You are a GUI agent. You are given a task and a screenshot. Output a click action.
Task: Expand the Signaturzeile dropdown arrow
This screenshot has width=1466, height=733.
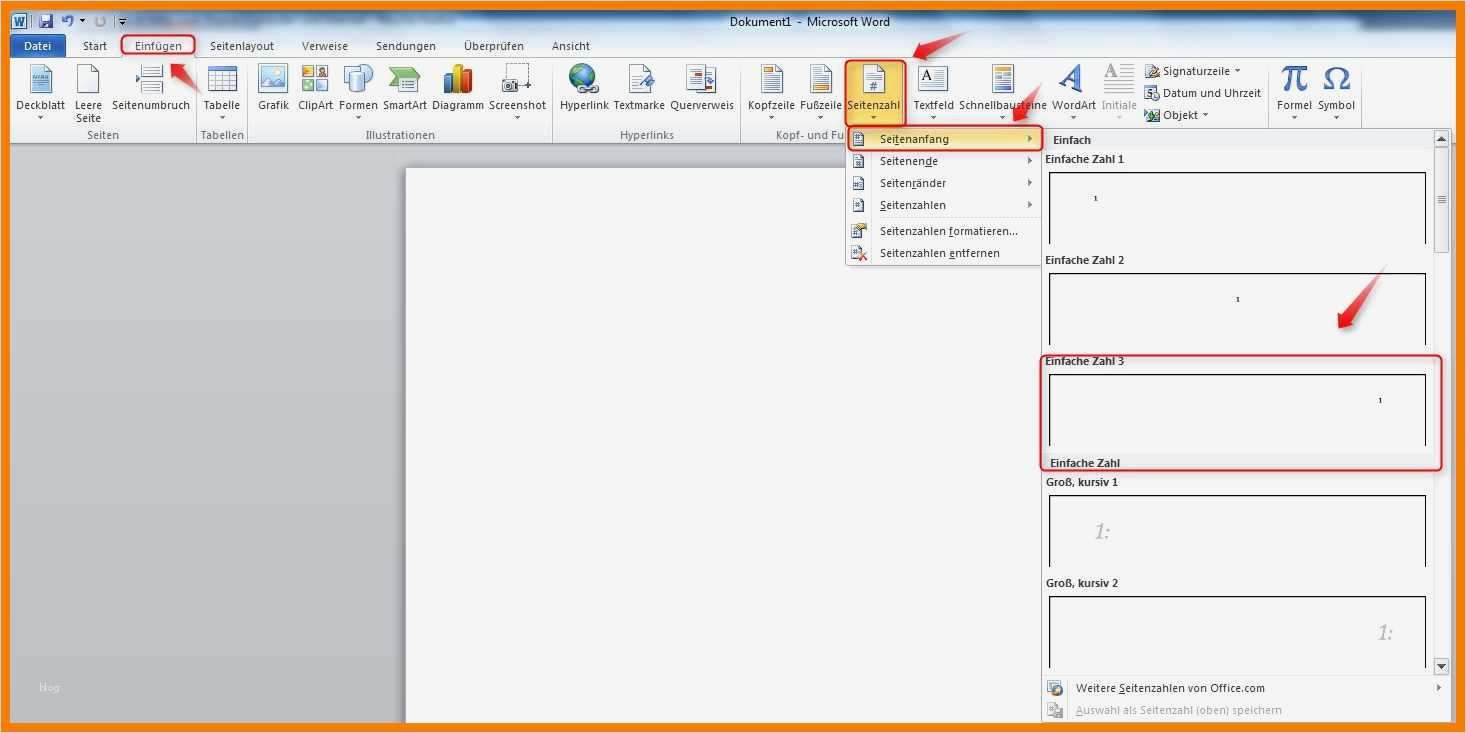pyautogui.click(x=1237, y=71)
